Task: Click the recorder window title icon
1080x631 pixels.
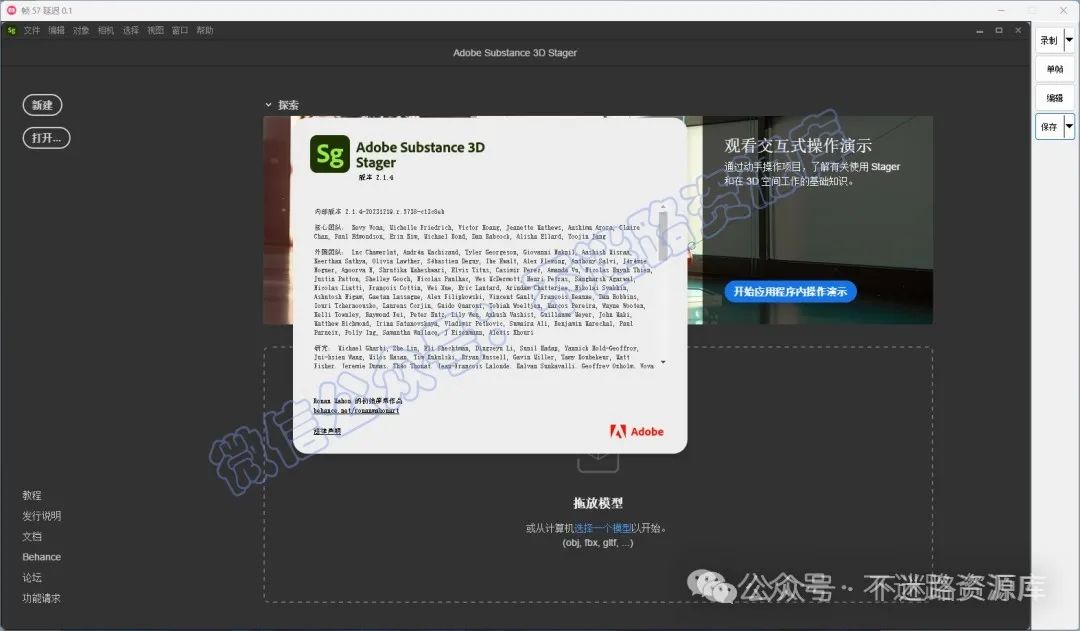Action: pyautogui.click(x=11, y=10)
